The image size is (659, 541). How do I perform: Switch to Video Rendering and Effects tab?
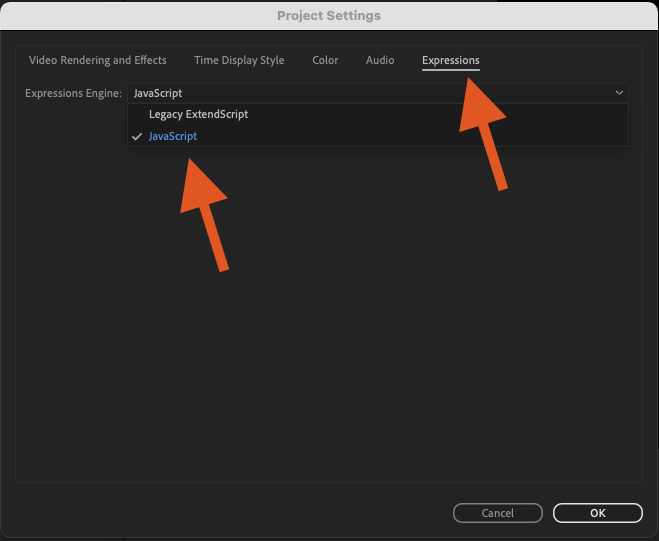pos(98,60)
